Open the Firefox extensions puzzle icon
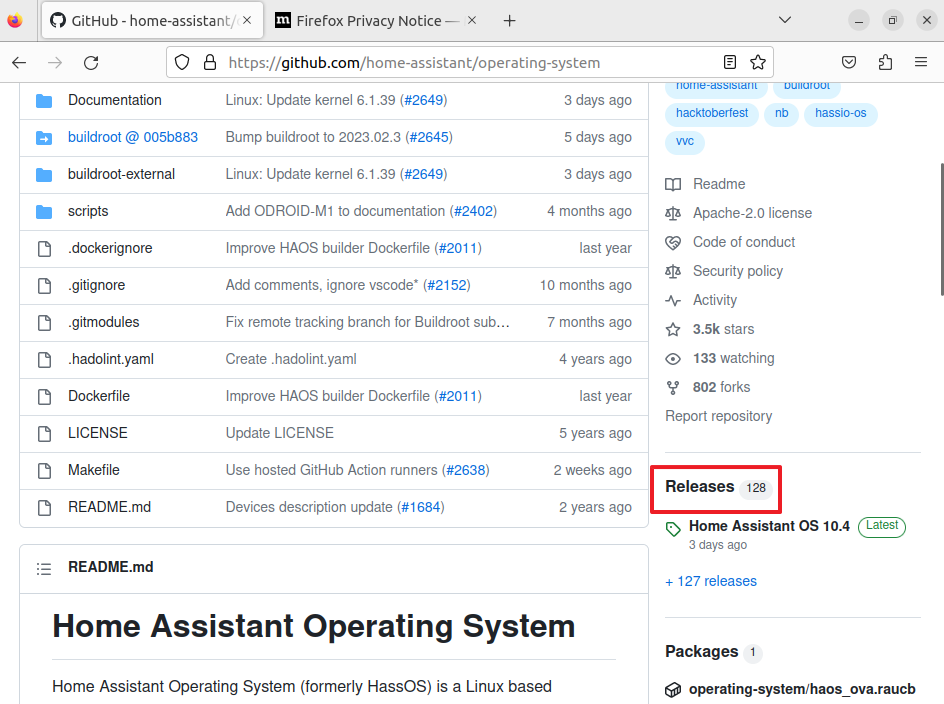This screenshot has height=704, width=944. [885, 62]
